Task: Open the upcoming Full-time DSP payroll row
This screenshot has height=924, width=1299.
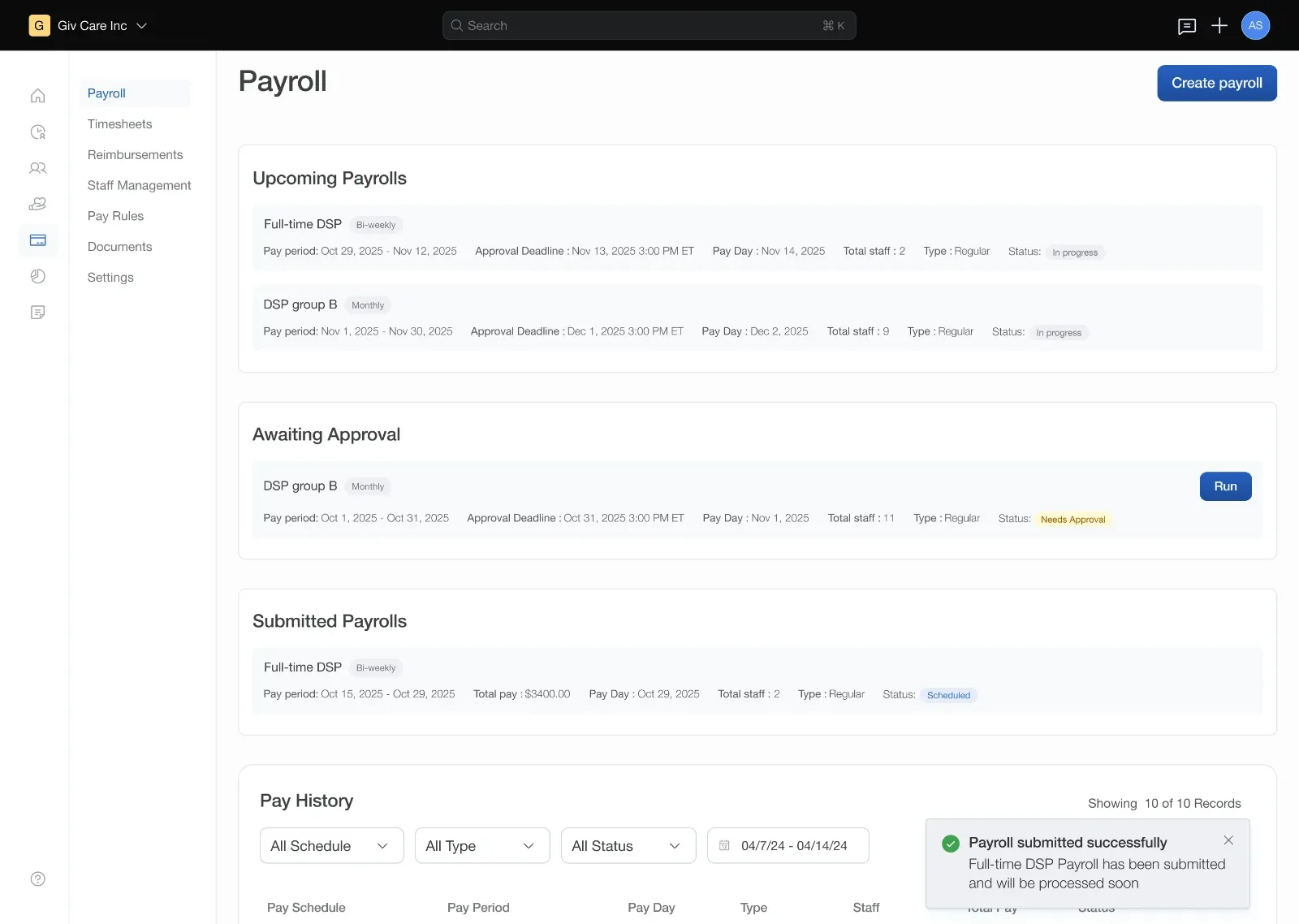Action: [x=757, y=238]
